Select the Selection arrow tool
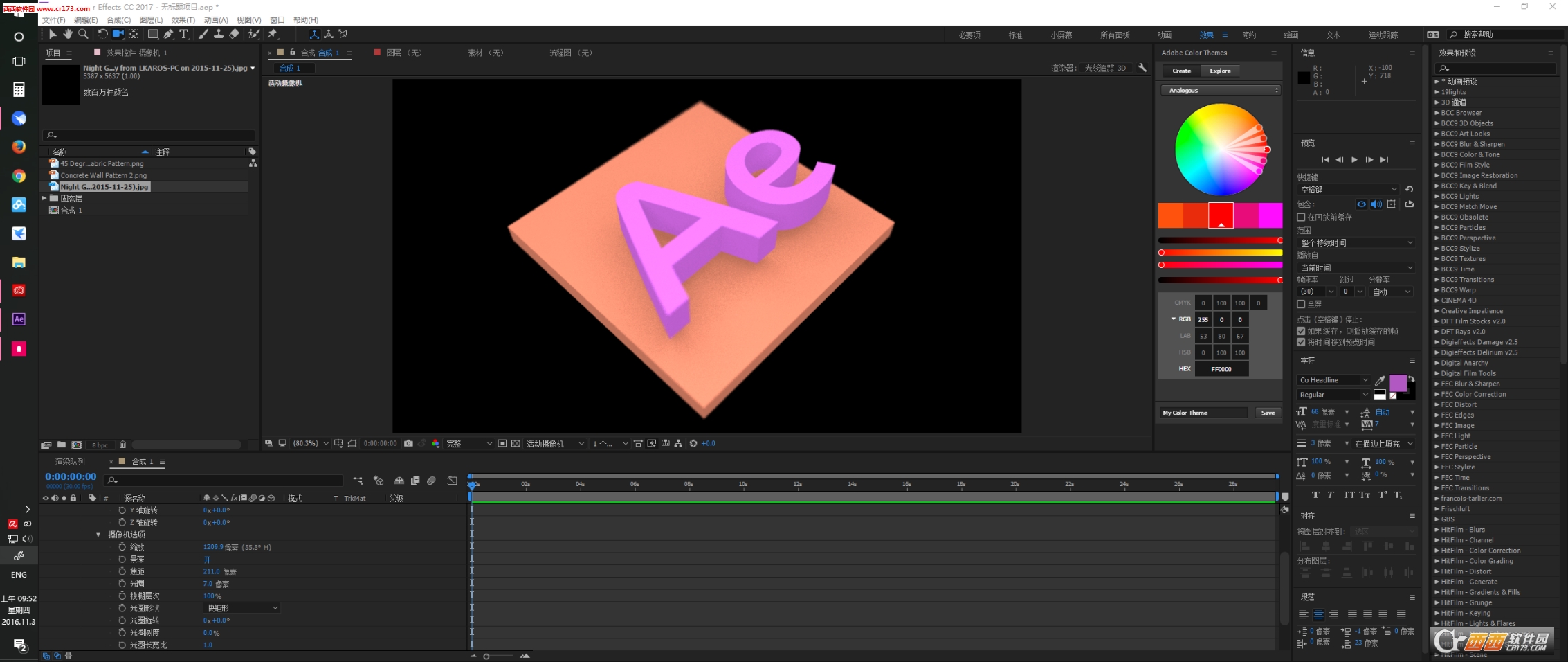This screenshot has height=662, width=1568. [53, 34]
